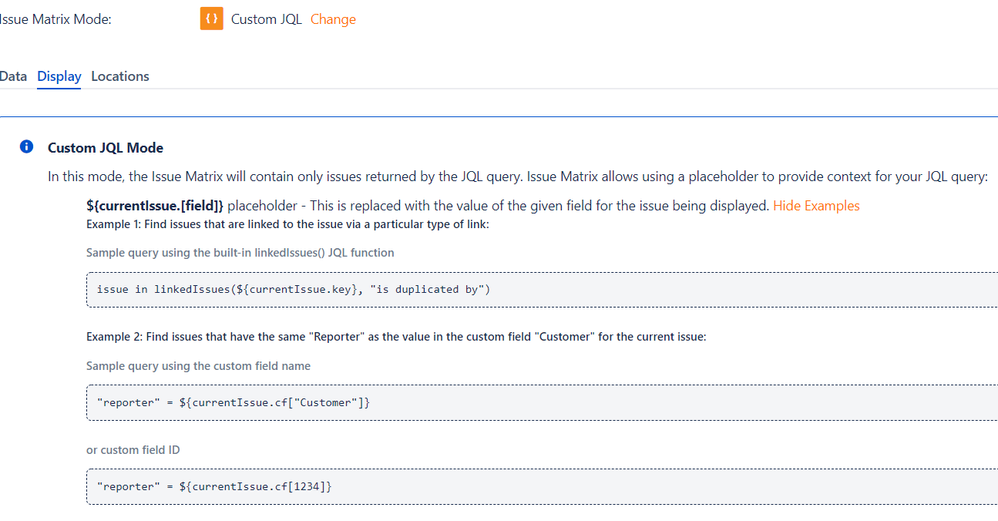998x521 pixels.
Task: Click the Change link for Issue Matrix Mode
Action: [x=333, y=19]
